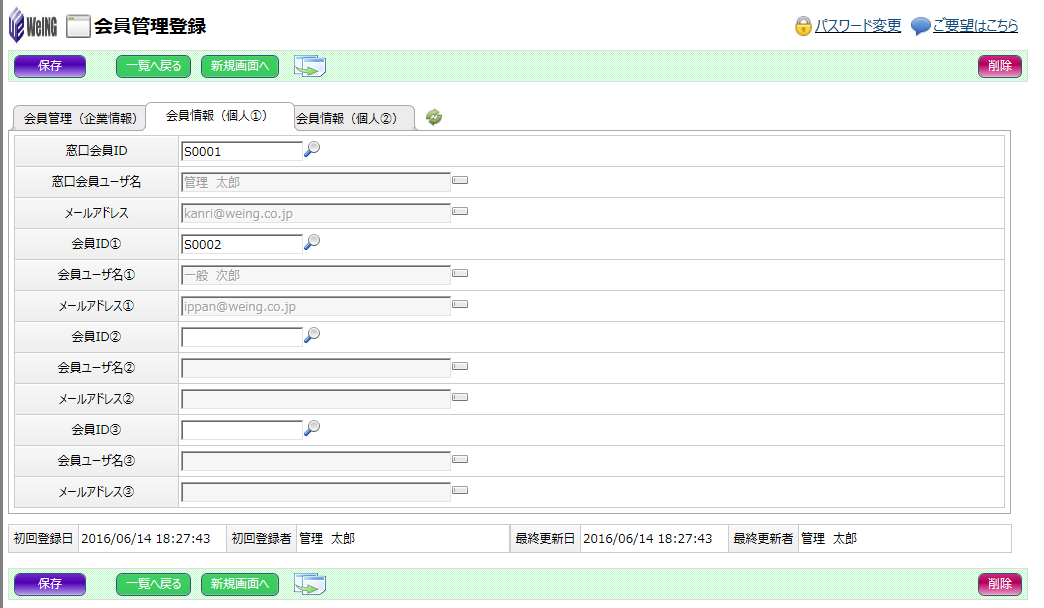Viewport: 1044px width, 608px height.
Task: Click the bottom toolbar window export icon
Action: 310,583
